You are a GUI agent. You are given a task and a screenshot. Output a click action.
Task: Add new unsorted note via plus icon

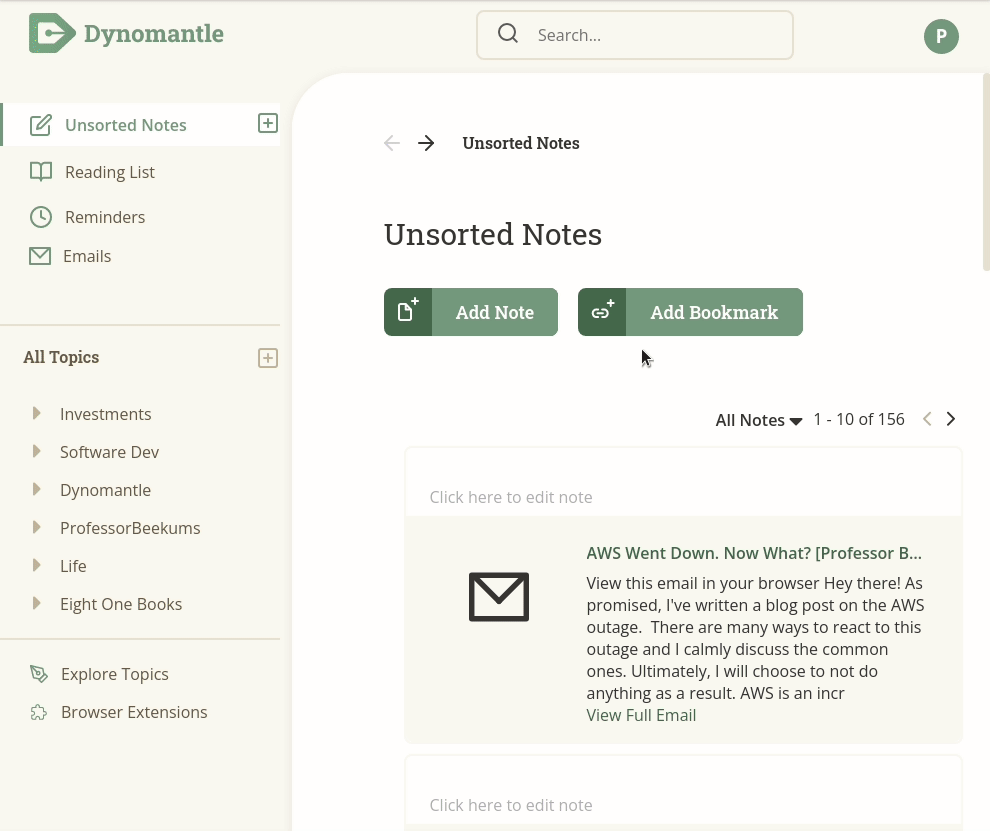268,123
